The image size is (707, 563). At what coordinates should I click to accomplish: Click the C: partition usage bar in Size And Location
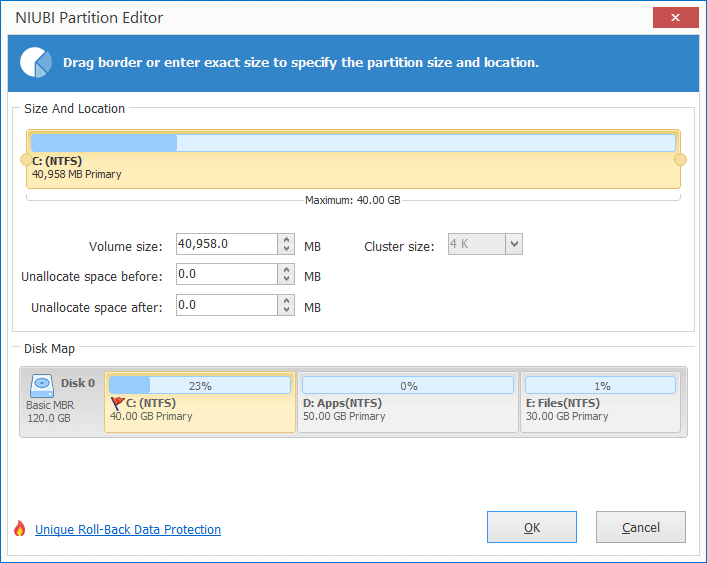tap(353, 143)
